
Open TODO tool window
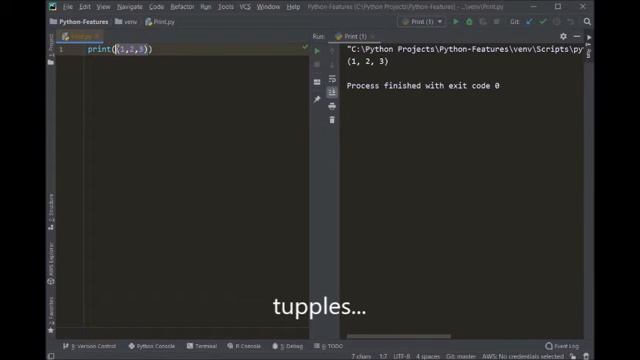coord(328,346)
